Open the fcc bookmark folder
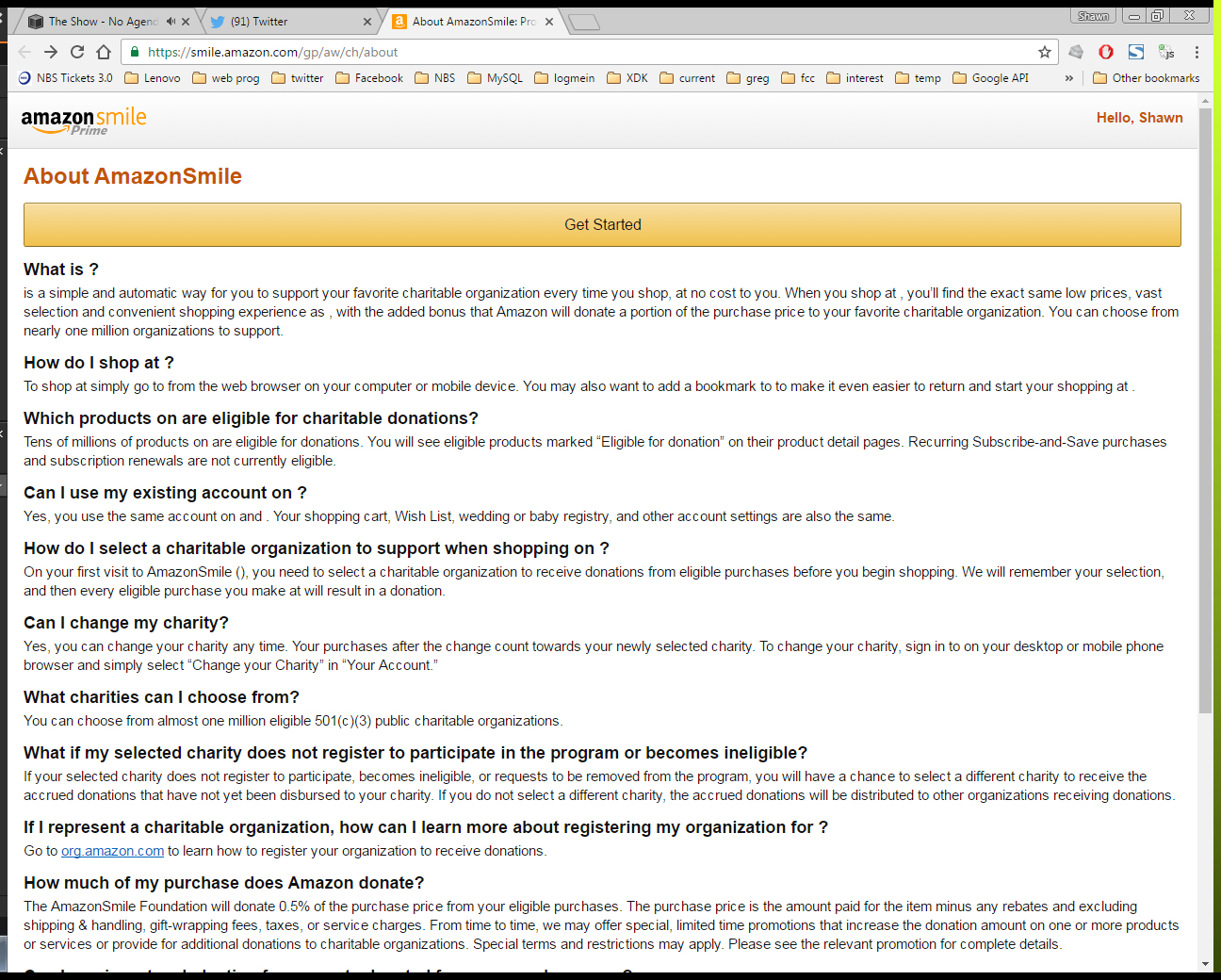The width and height of the screenshot is (1221, 980). pos(798,78)
